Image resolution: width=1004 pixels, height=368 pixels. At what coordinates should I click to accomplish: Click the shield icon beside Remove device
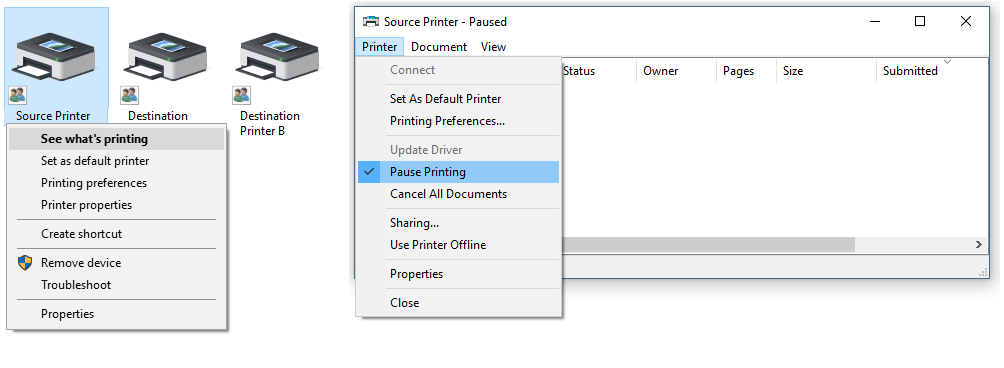click(25, 263)
